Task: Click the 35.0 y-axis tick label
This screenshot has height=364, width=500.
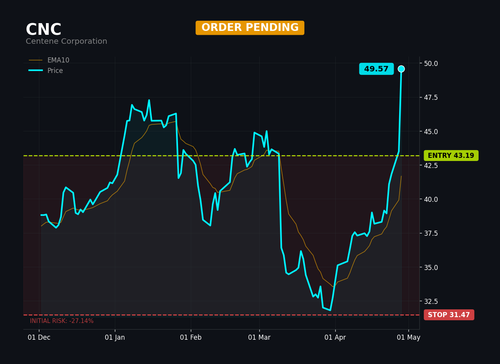Action: [431, 267]
